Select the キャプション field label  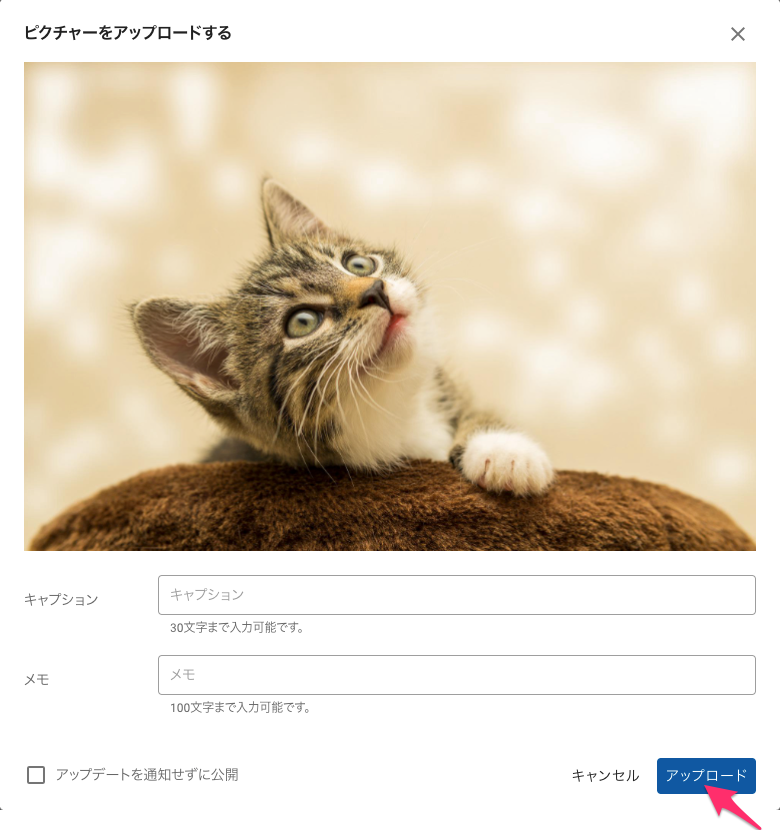61,599
